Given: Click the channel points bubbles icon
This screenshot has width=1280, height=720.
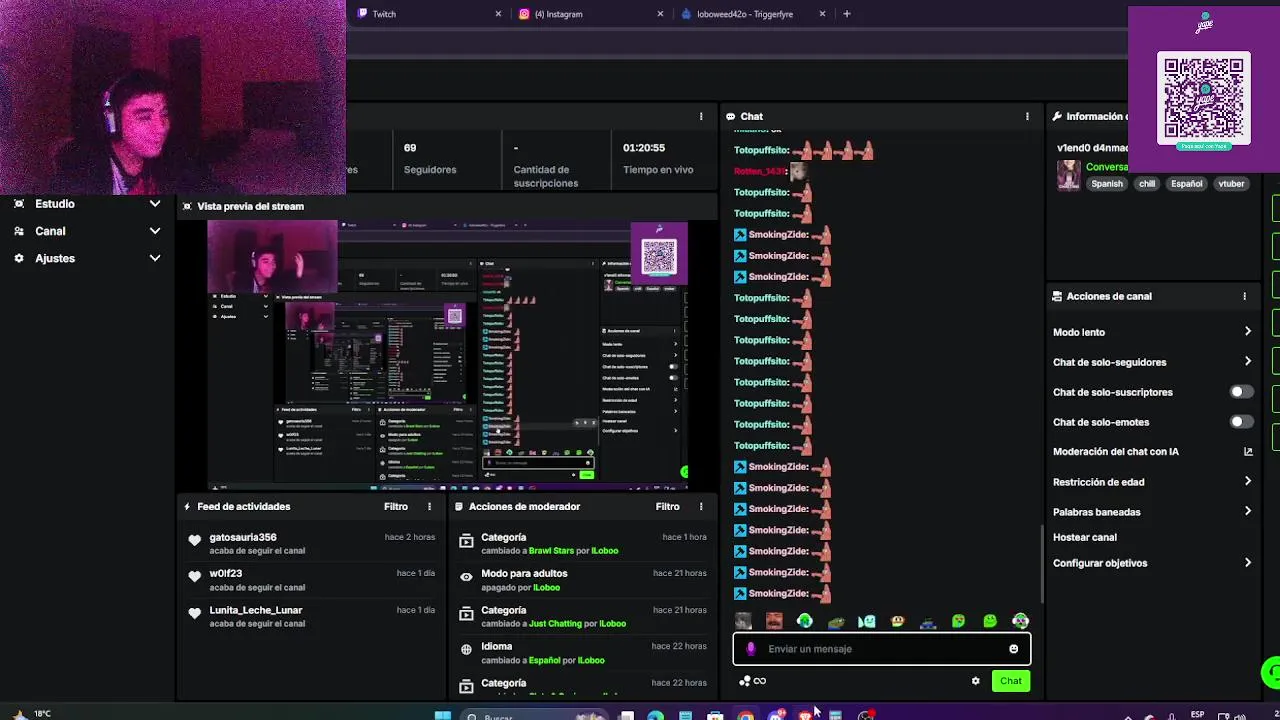Looking at the screenshot, I should (744, 681).
